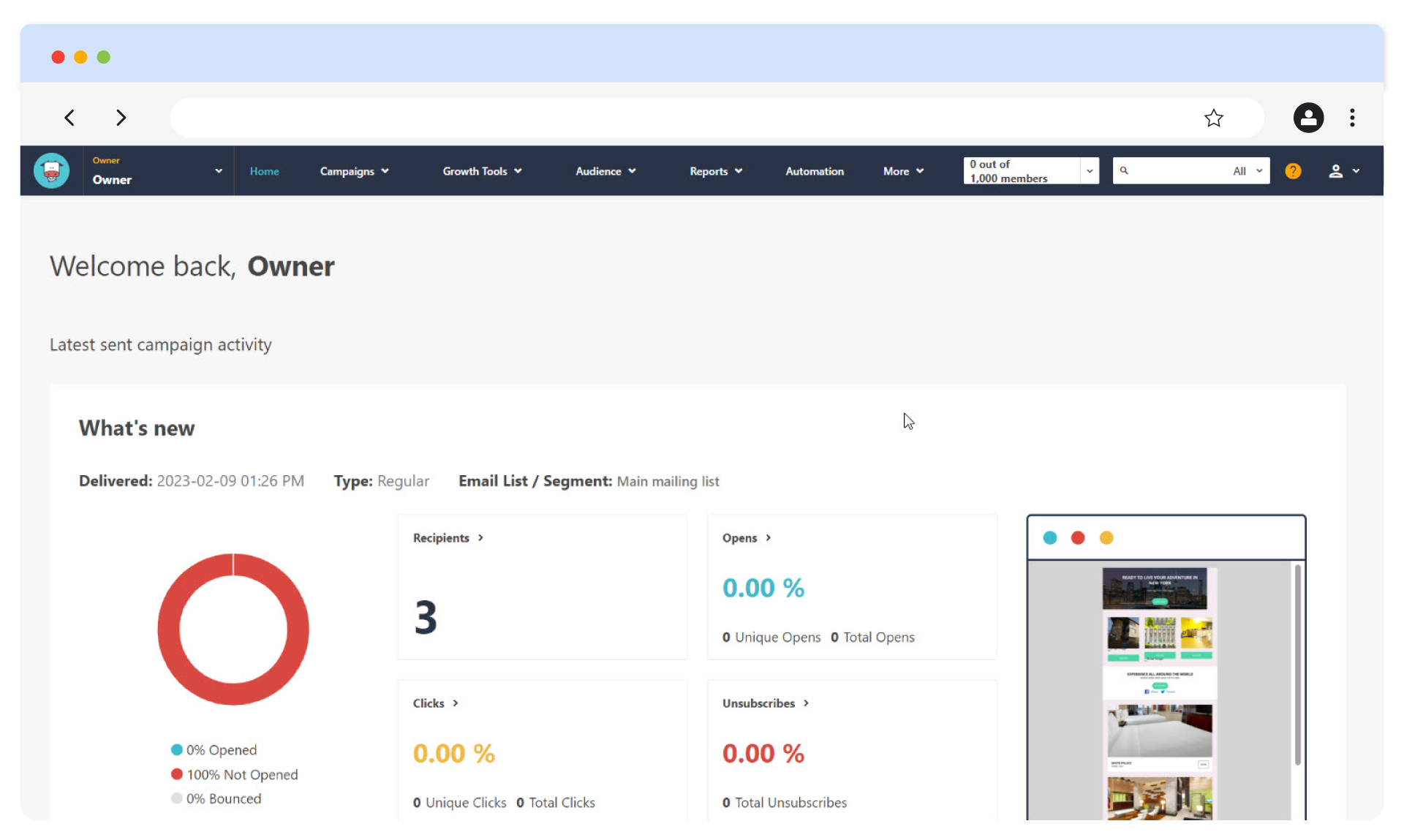The width and height of the screenshot is (1404, 840).
Task: Click the bookmark star icon
Action: point(1213,118)
